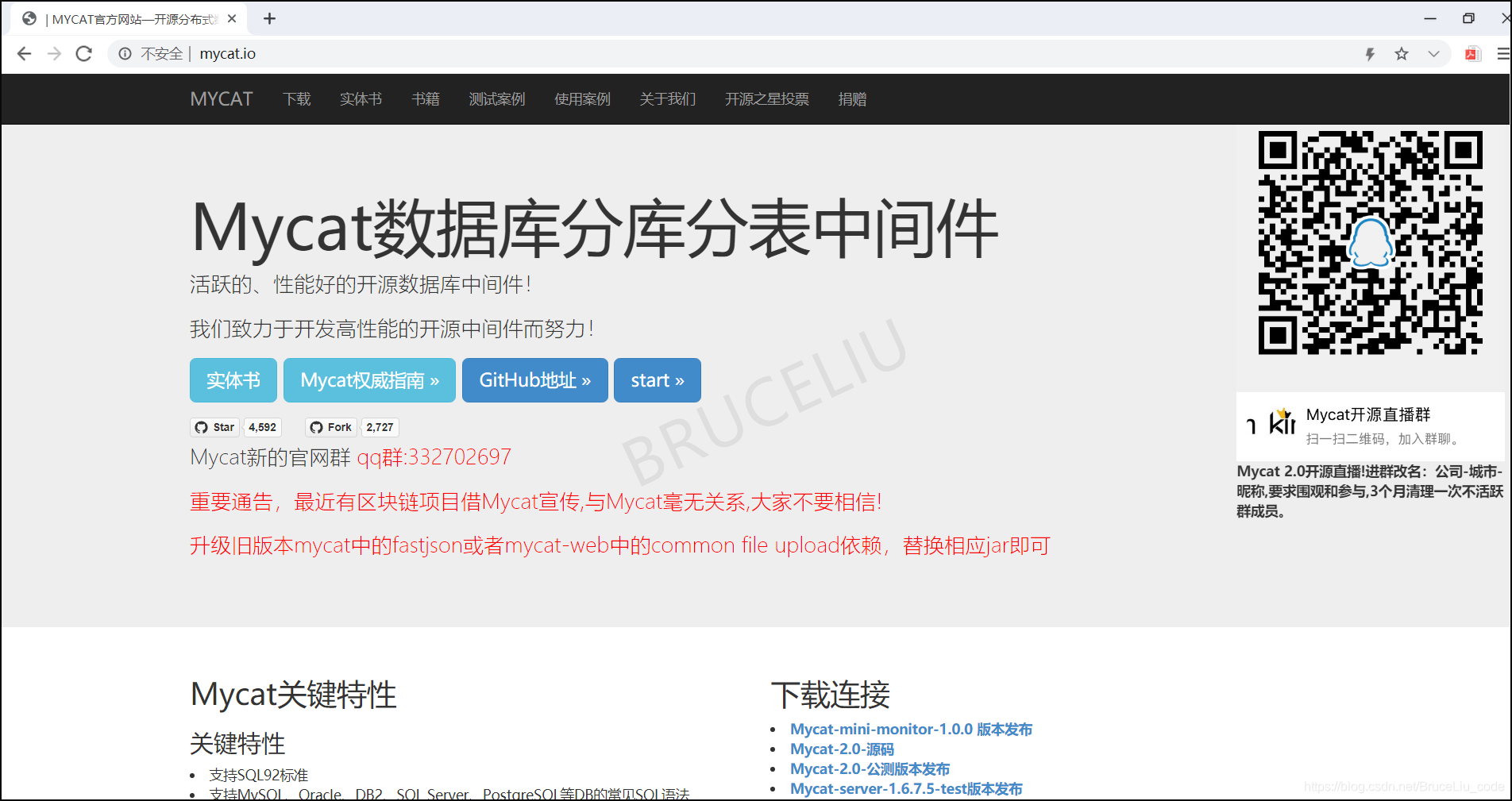Click the start » button
This screenshot has width=1512, height=801.
tap(658, 380)
